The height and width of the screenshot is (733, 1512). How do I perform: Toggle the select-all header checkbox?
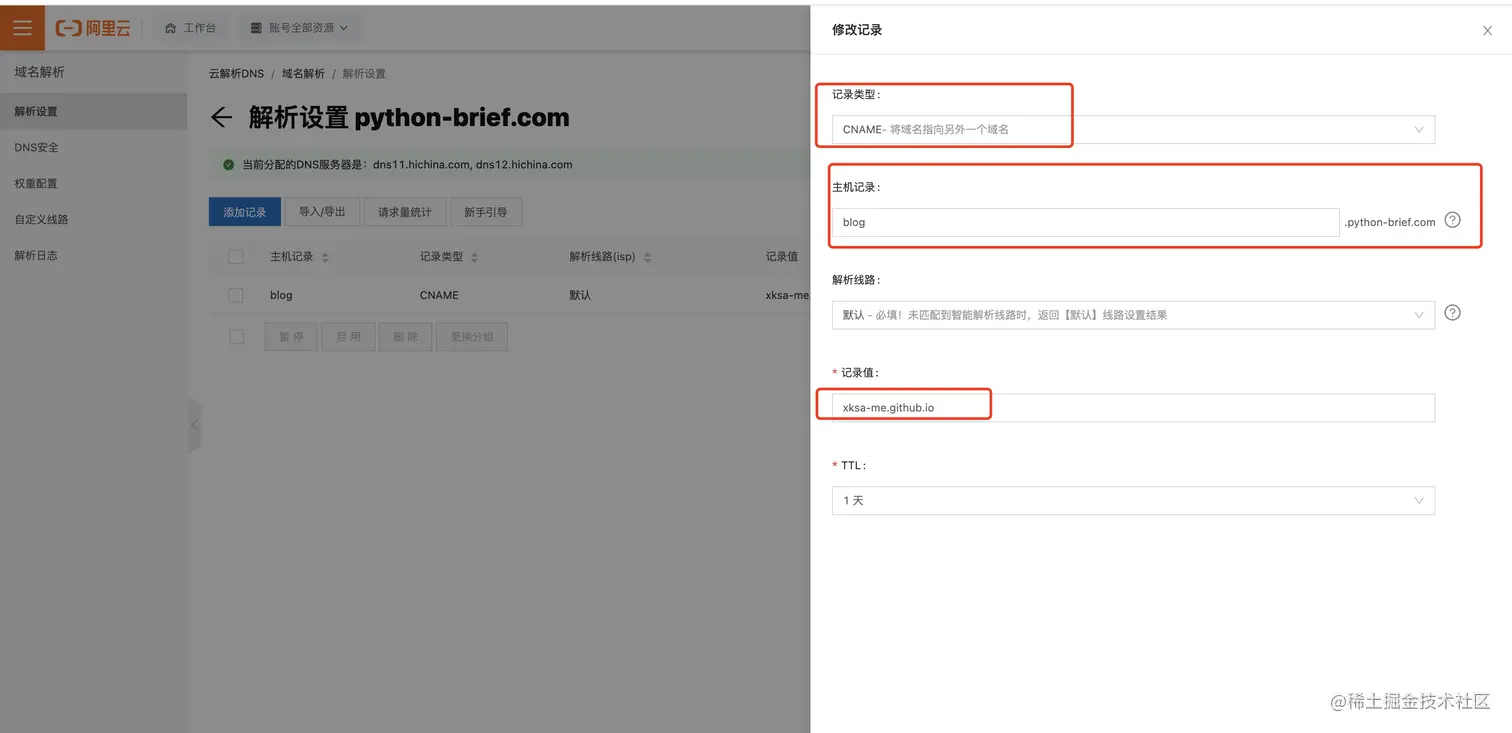236,257
